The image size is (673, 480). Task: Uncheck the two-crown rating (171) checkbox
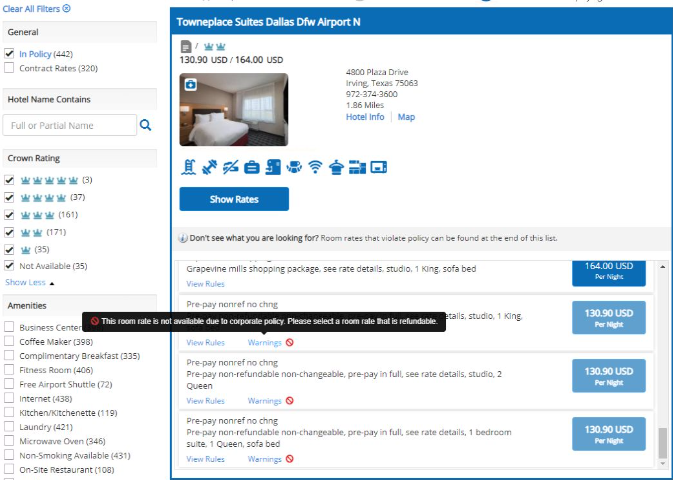pyautogui.click(x=9, y=232)
